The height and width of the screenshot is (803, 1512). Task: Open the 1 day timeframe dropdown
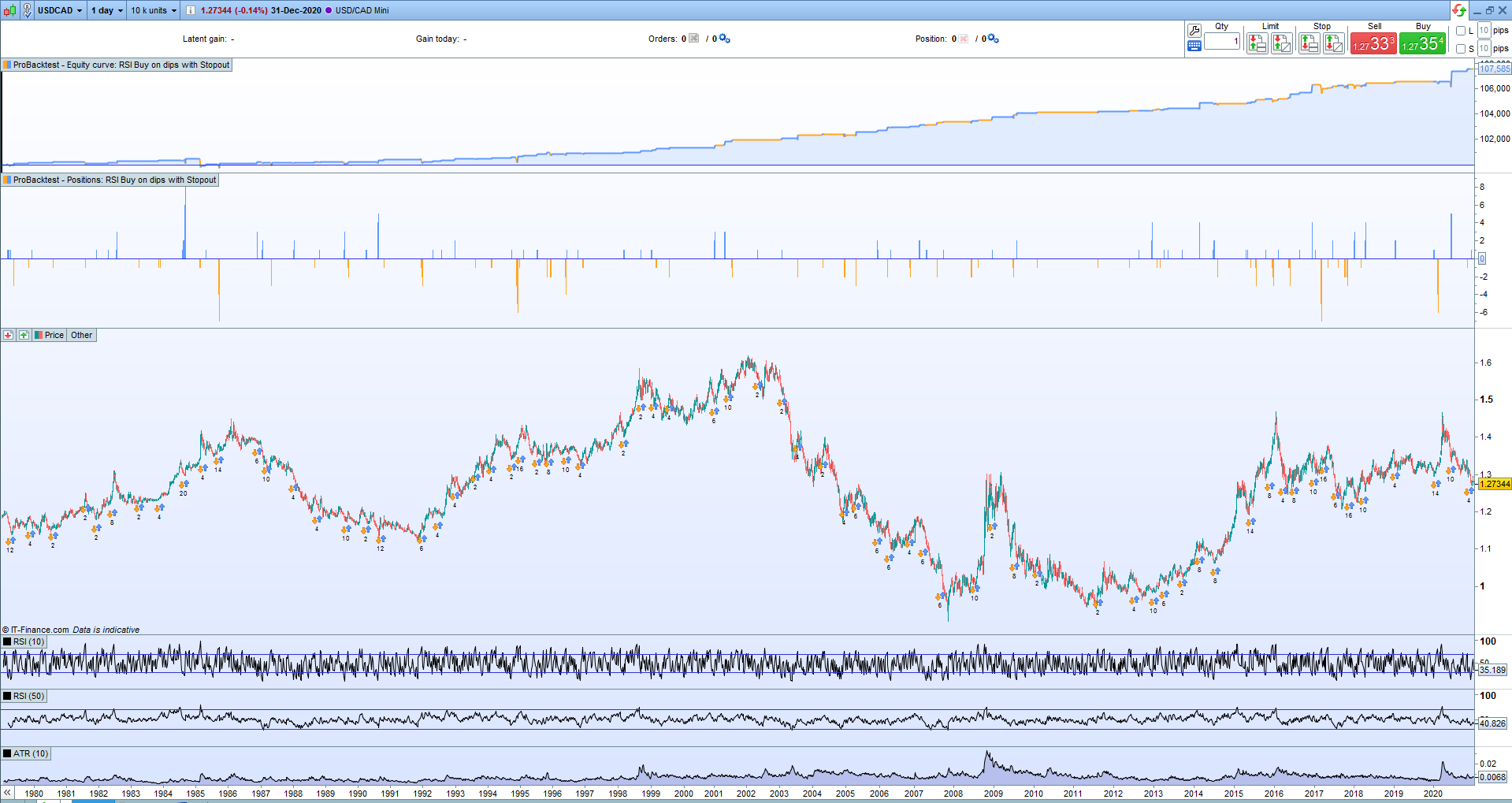pos(106,10)
